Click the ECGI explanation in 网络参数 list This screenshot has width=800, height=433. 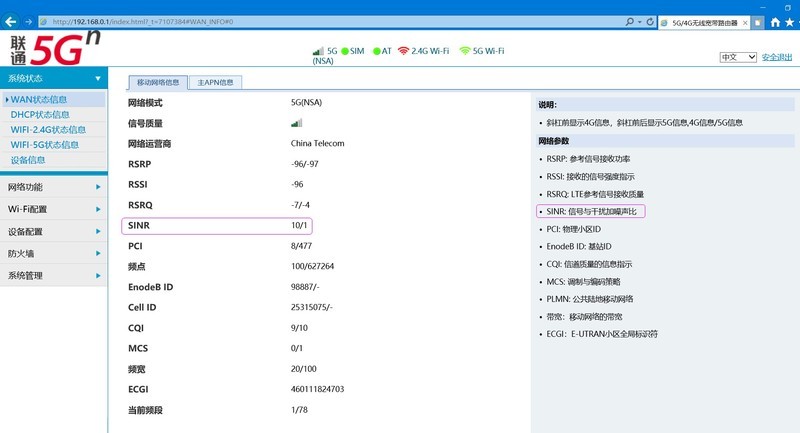pyautogui.click(x=602, y=334)
